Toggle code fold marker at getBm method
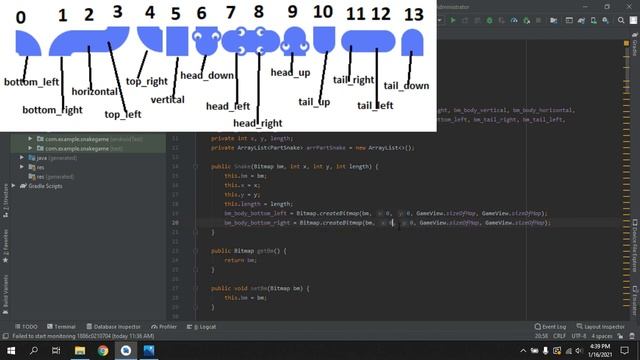The image size is (640, 360). click(x=196, y=251)
